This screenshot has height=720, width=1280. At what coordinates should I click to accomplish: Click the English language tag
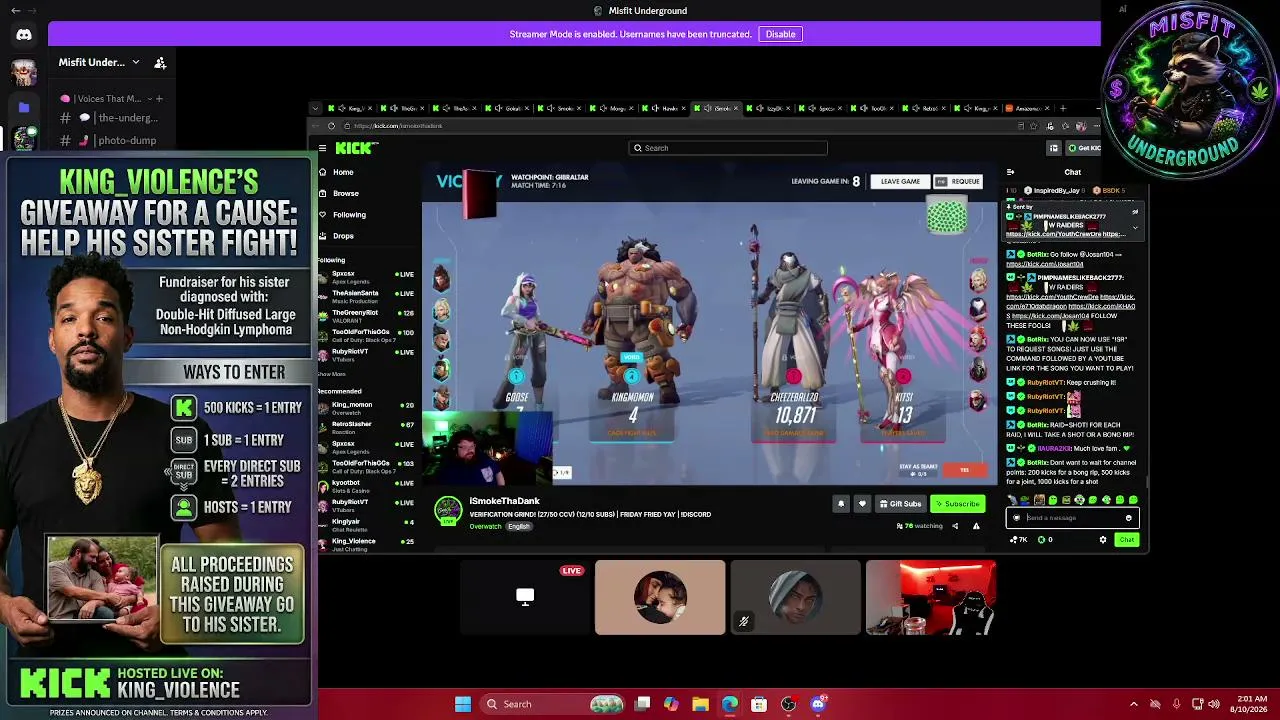click(518, 527)
